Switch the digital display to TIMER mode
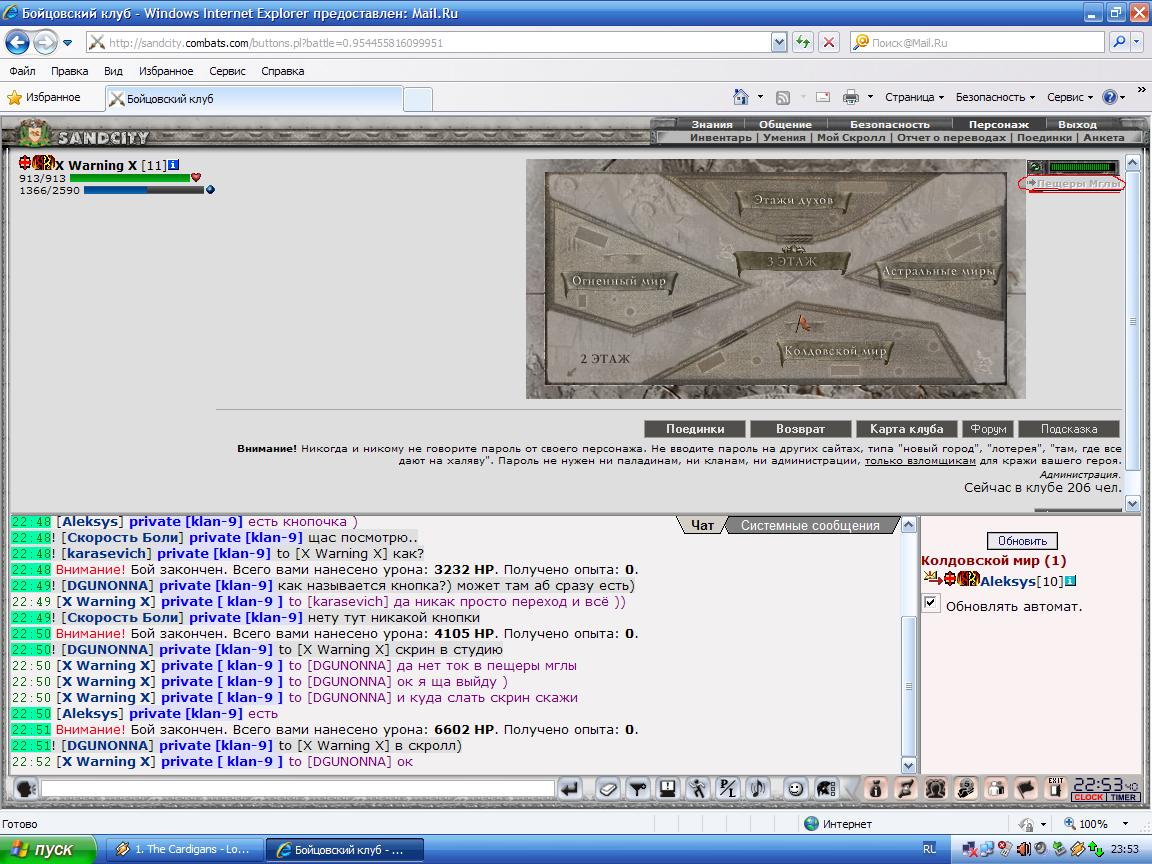This screenshot has height=864, width=1152. tap(1123, 798)
